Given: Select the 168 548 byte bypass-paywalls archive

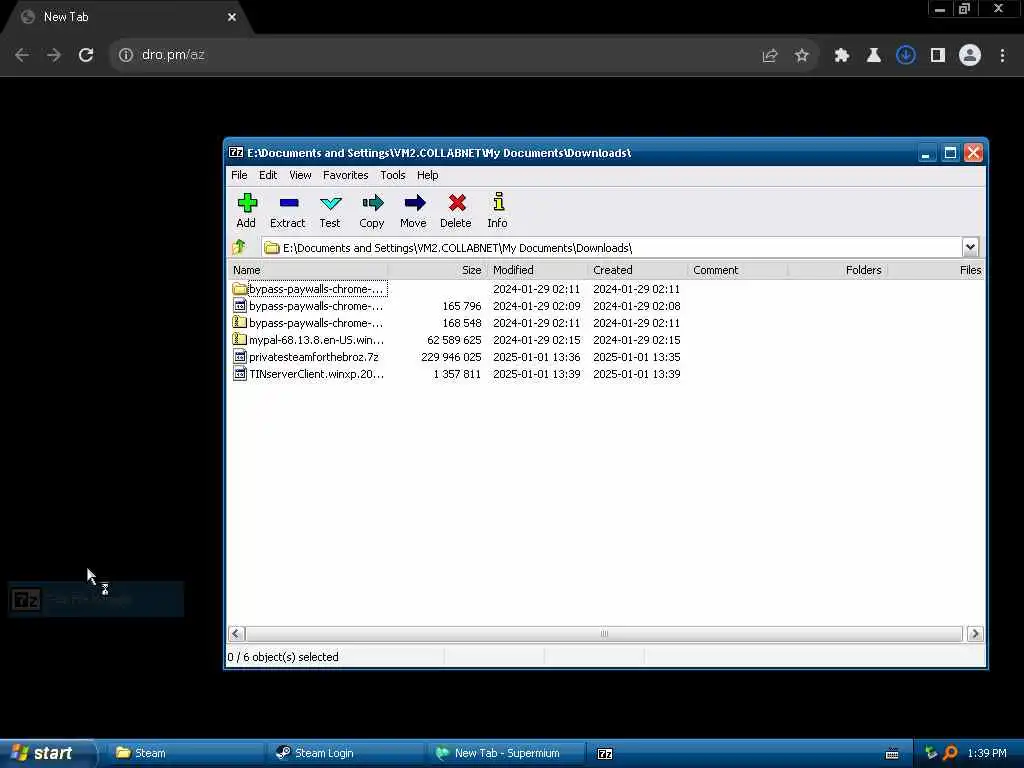Looking at the screenshot, I should click(x=316, y=323).
